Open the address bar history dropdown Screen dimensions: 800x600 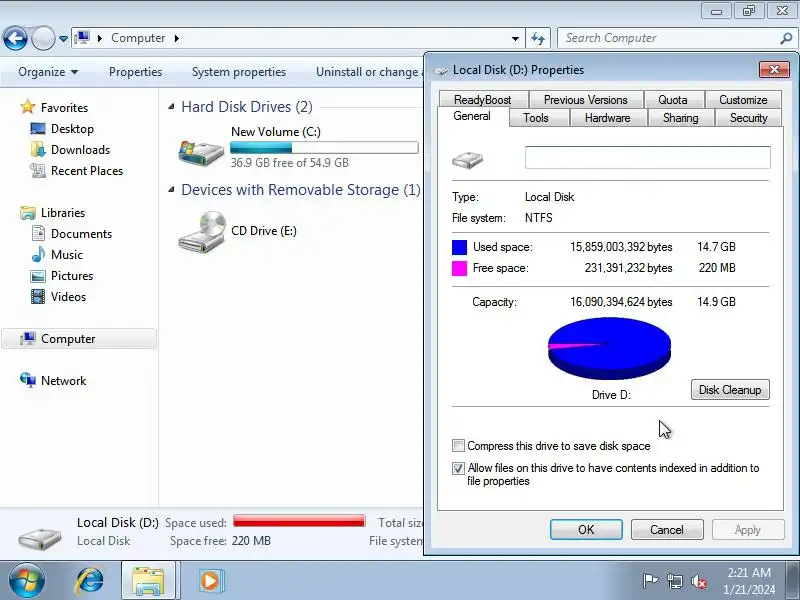tap(515, 38)
